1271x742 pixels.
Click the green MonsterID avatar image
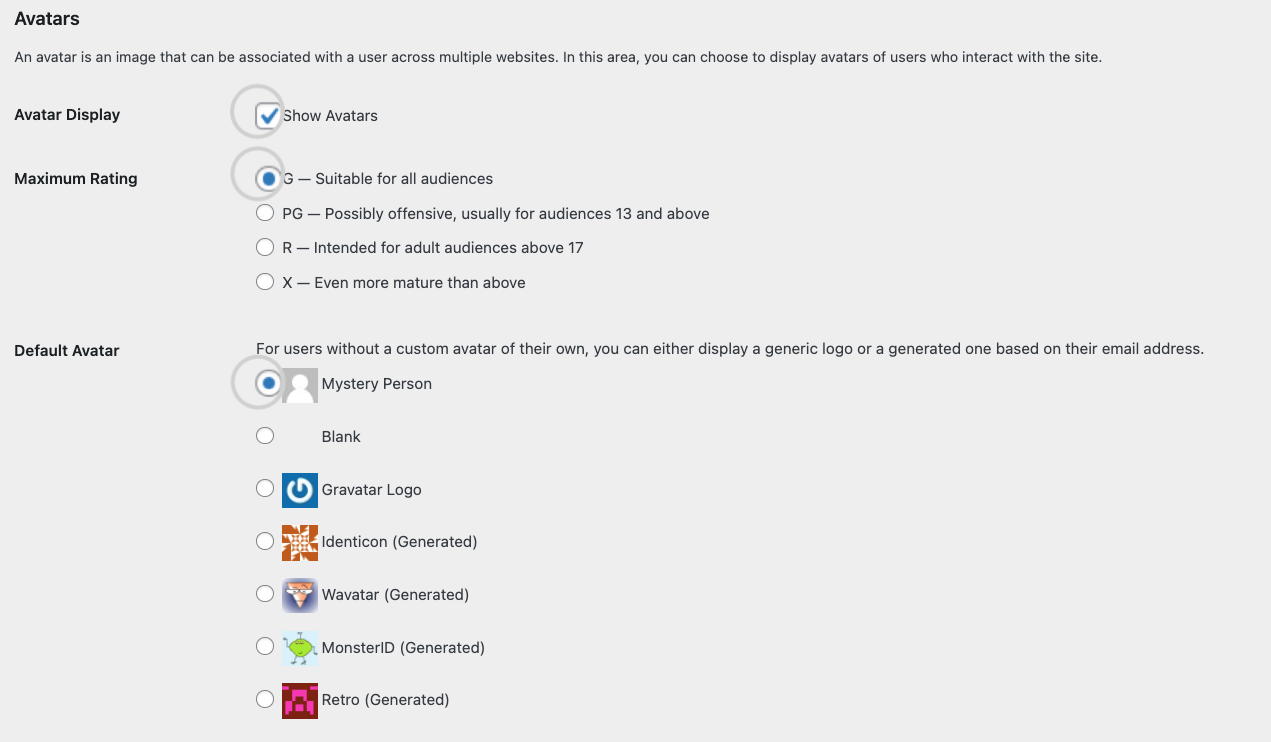(x=300, y=648)
